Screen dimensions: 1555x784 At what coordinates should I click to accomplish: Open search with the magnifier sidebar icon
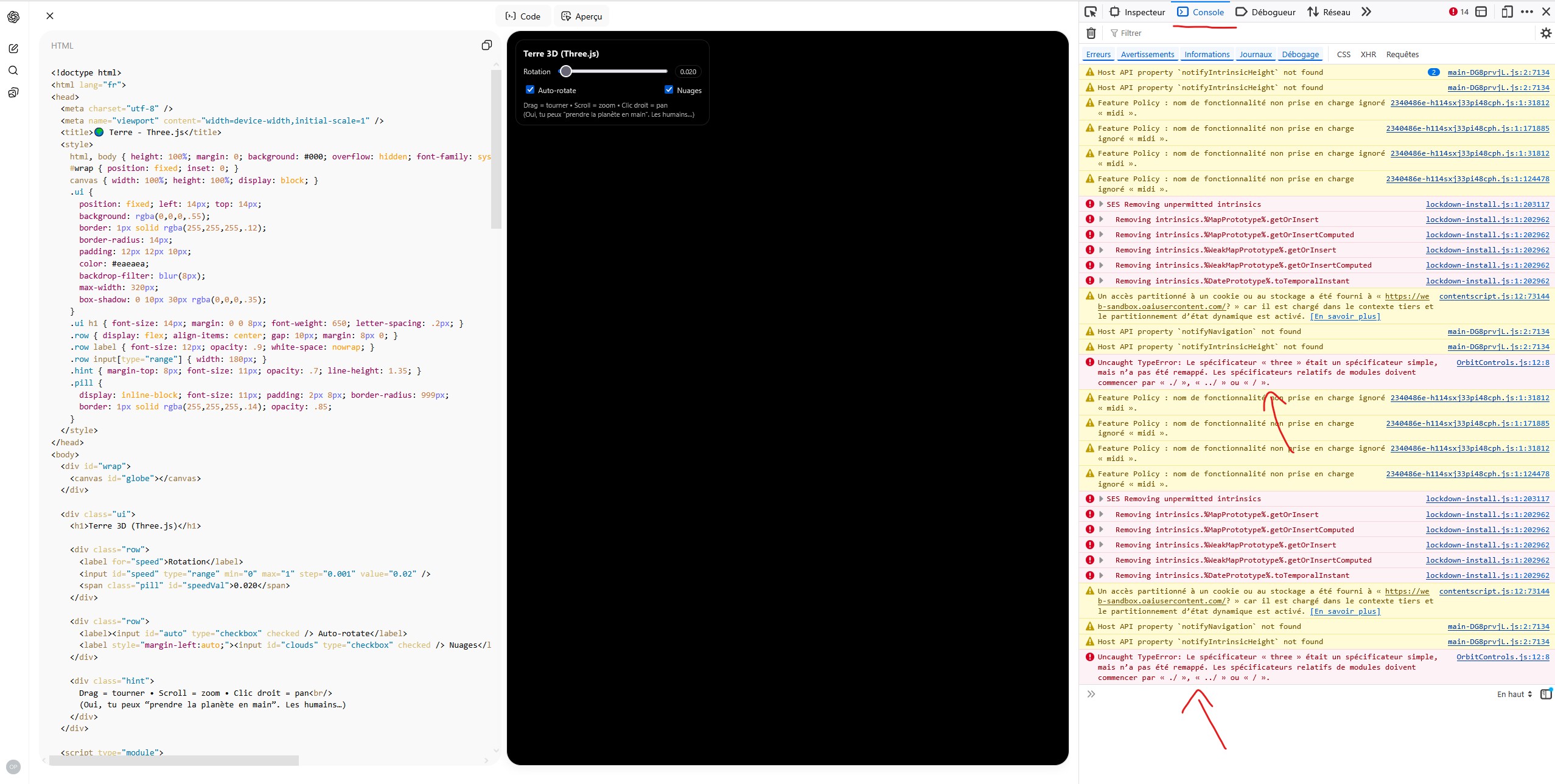coord(13,71)
